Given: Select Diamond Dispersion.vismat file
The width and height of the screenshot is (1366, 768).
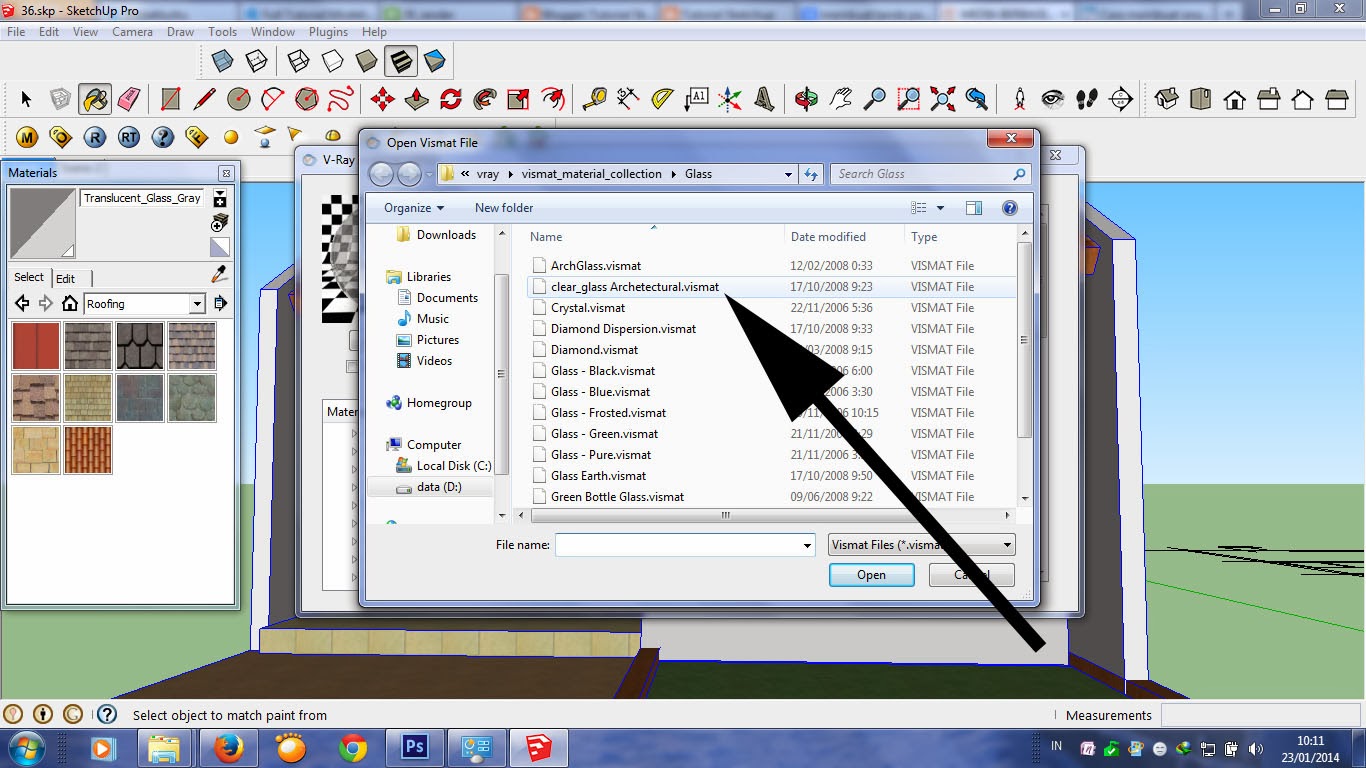Looking at the screenshot, I should pyautogui.click(x=623, y=329).
